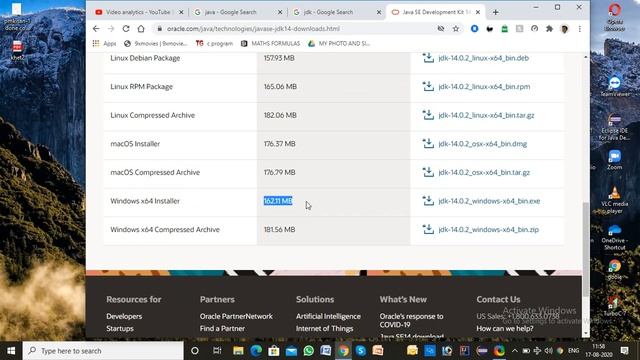Show hidden system tray icons arrow

coord(515,351)
